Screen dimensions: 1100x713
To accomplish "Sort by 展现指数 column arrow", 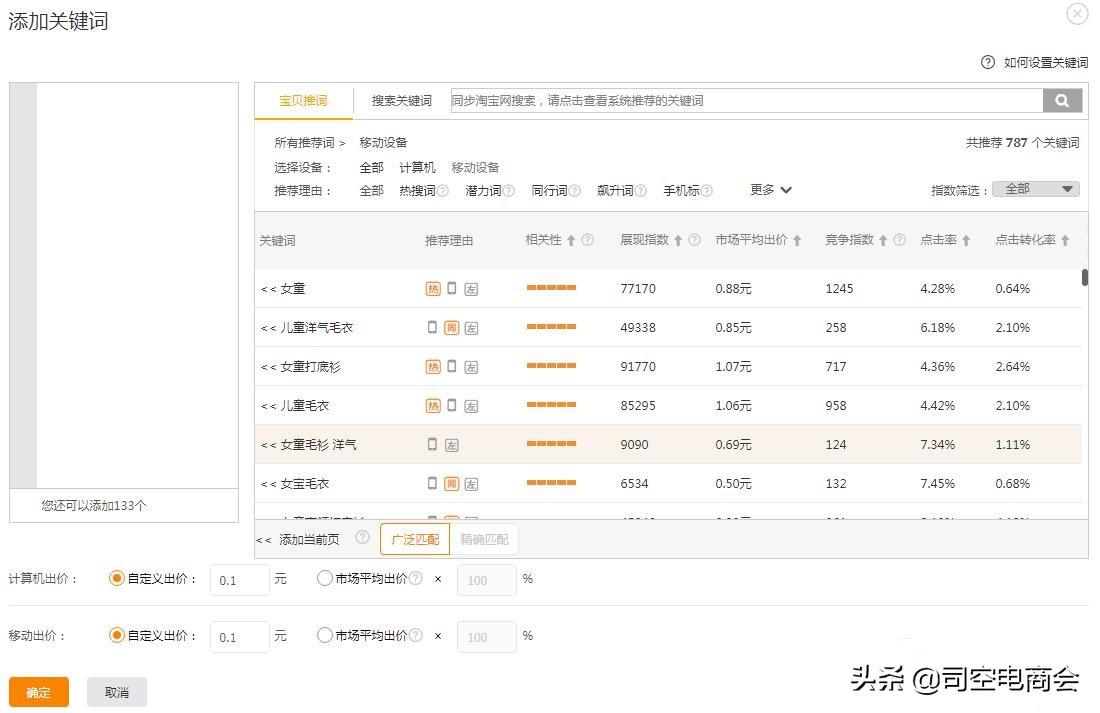I will click(678, 241).
